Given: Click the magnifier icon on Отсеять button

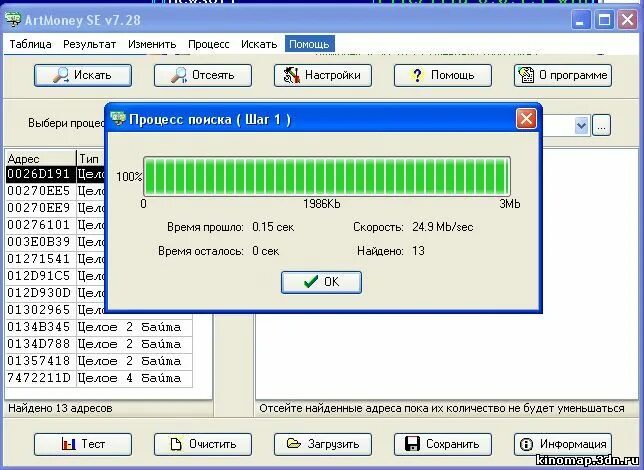Looking at the screenshot, I should [179, 75].
